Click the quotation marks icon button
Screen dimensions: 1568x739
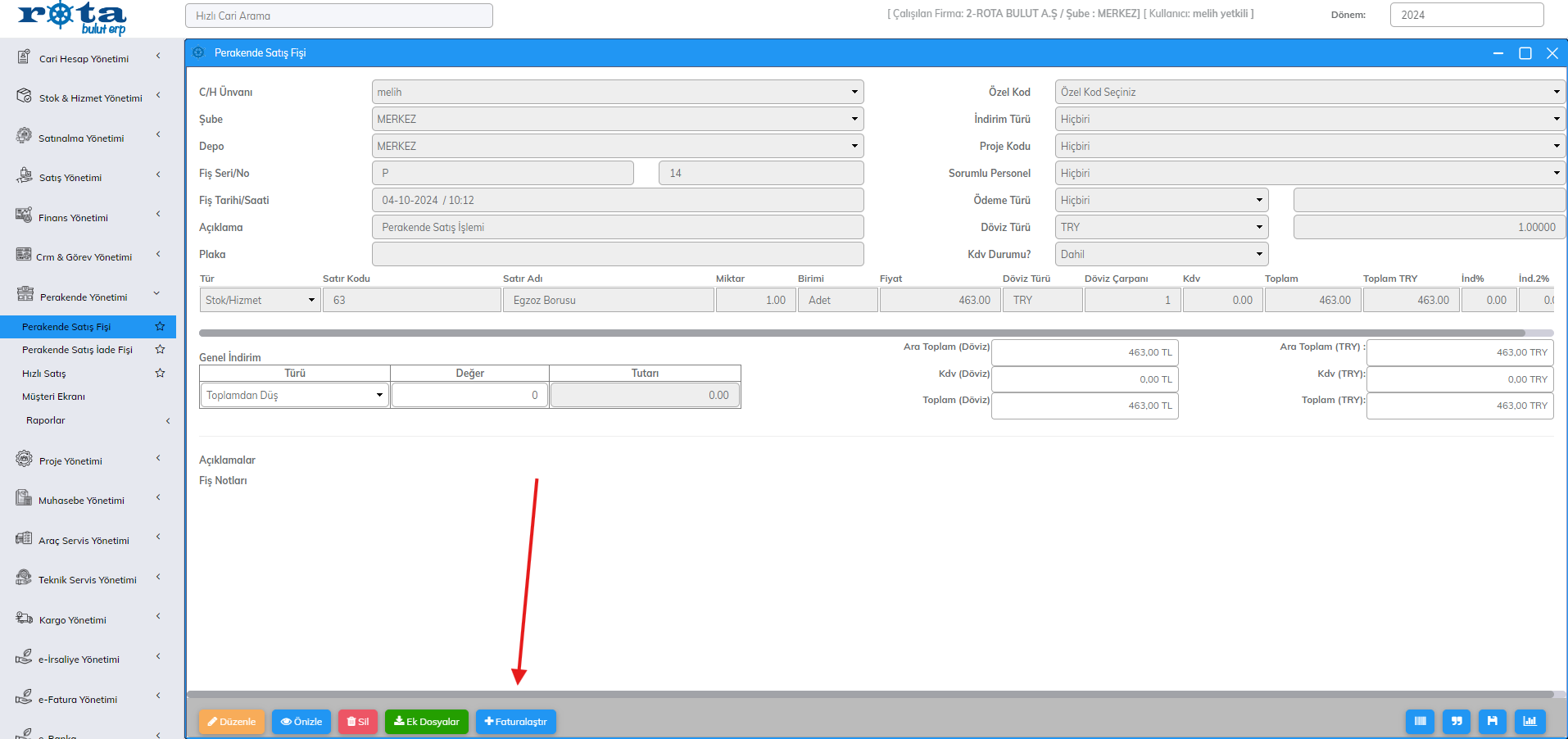(x=1456, y=721)
